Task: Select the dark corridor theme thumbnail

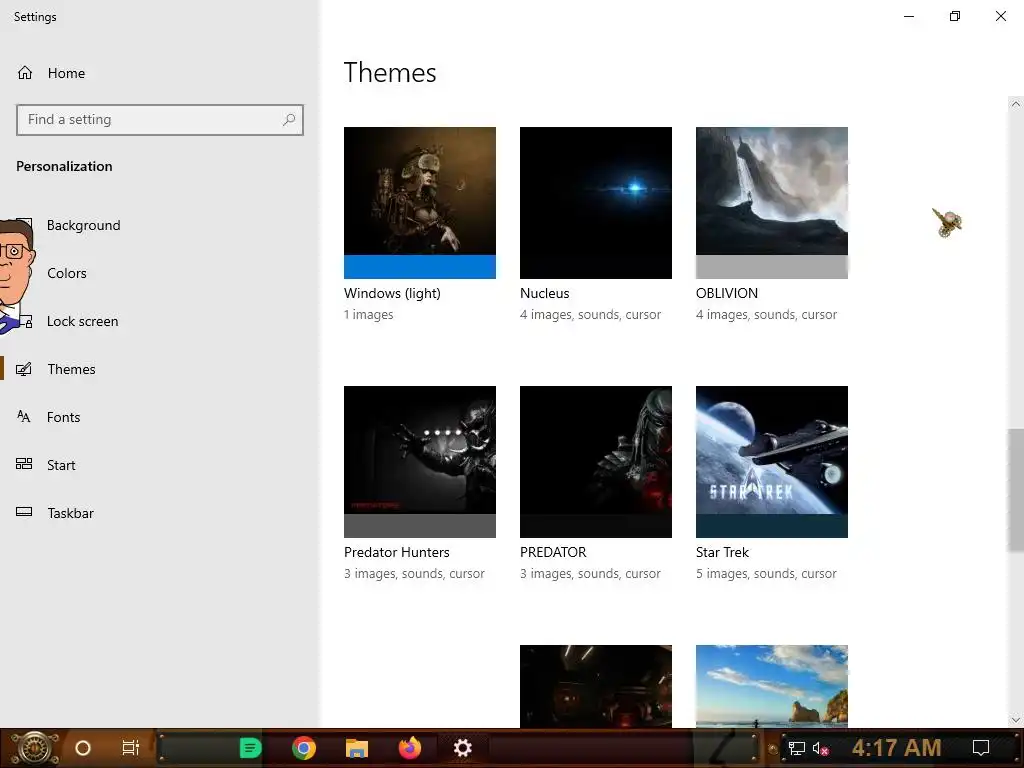Action: pyautogui.click(x=596, y=686)
